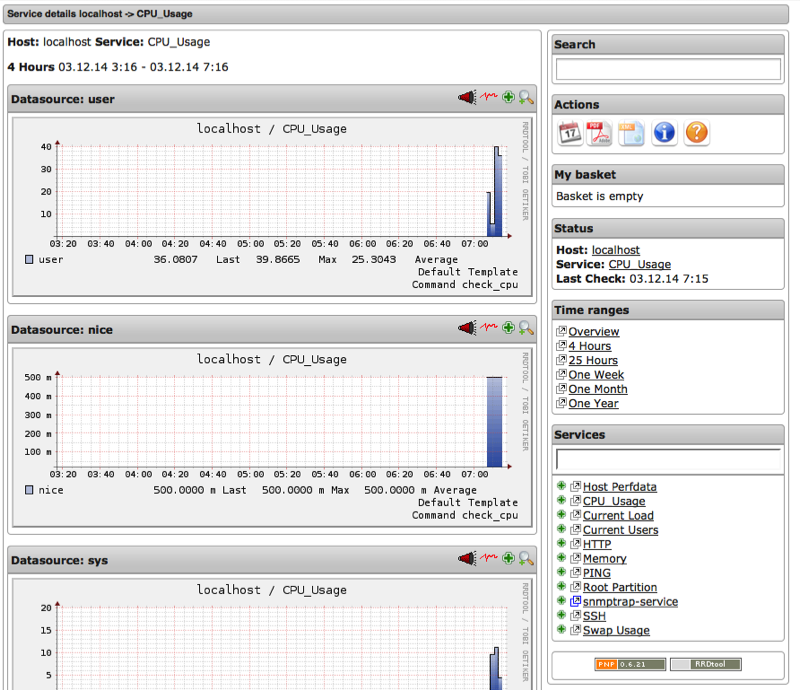Zoom the nice datasource graph with magnifier
The image size is (800, 690).
pyautogui.click(x=526, y=328)
